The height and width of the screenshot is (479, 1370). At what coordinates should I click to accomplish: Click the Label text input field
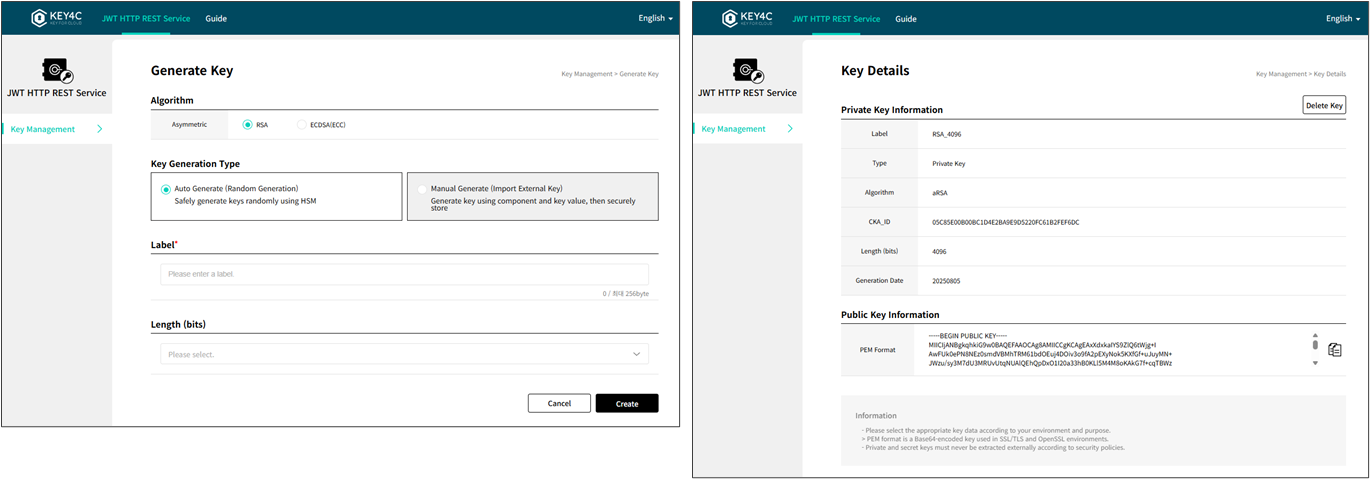coord(404,274)
